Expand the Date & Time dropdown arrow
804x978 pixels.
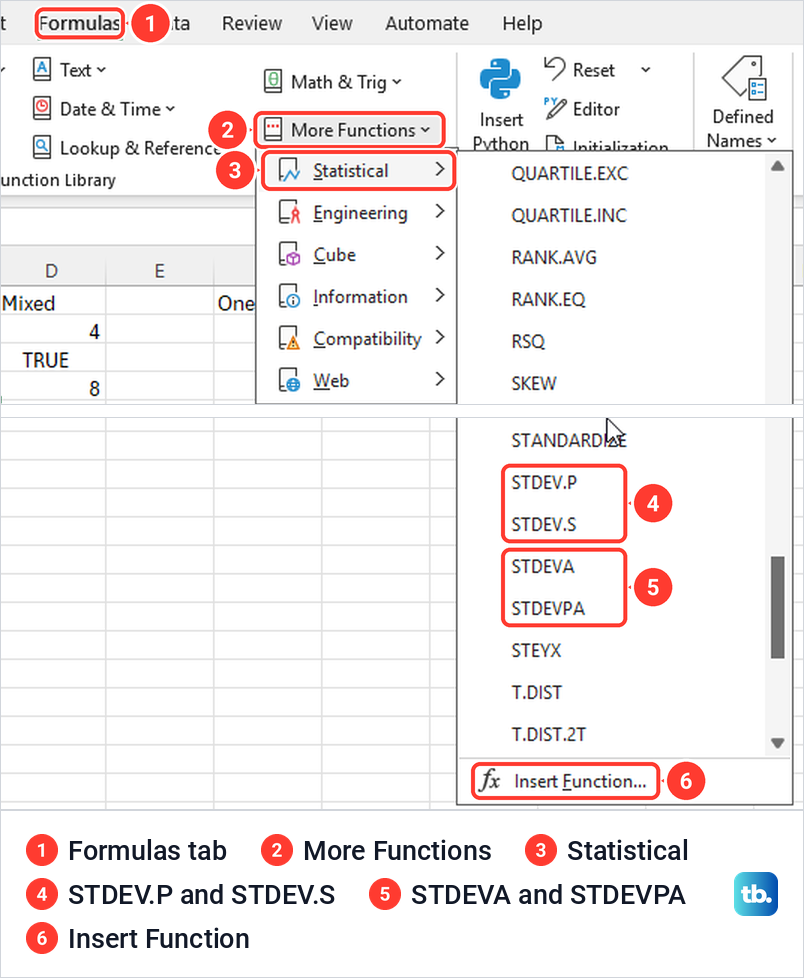pyautogui.click(x=170, y=109)
